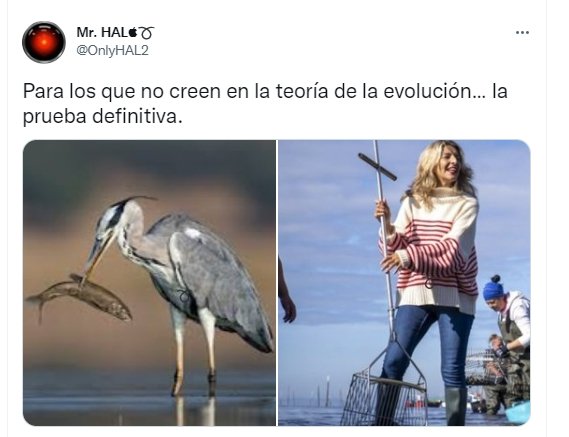This screenshot has width=569, height=437.
Task: Click the apple emoji beside Mr. HAL
Action: 133,33
